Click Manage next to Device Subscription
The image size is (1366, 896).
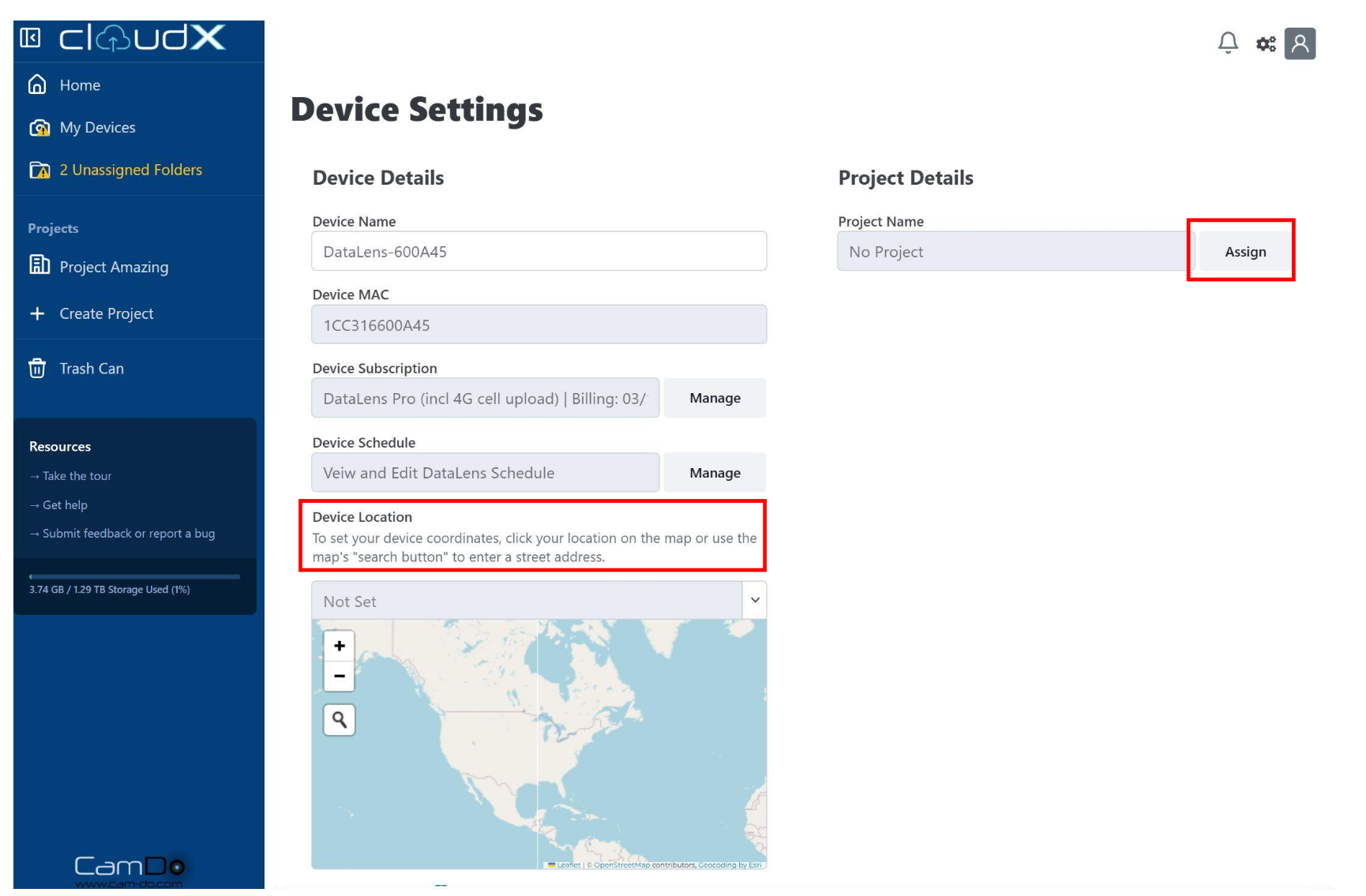tap(715, 399)
